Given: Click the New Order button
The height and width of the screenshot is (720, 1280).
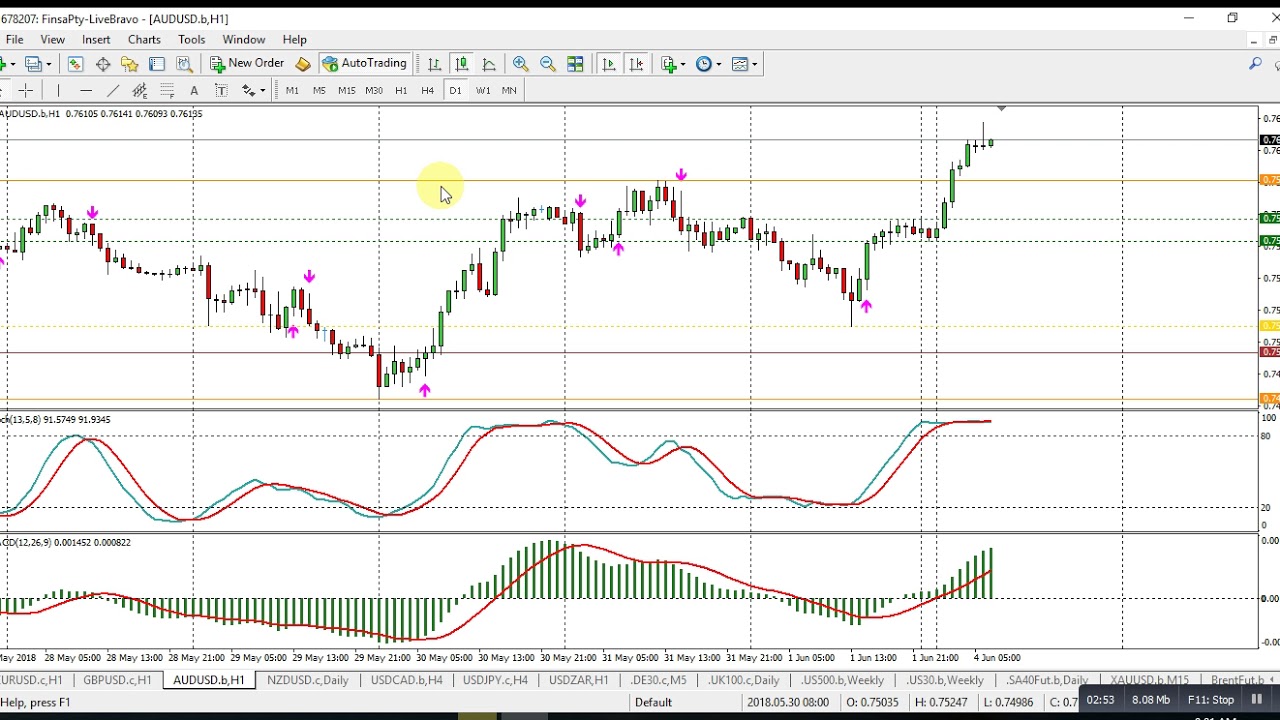Looking at the screenshot, I should point(247,64).
